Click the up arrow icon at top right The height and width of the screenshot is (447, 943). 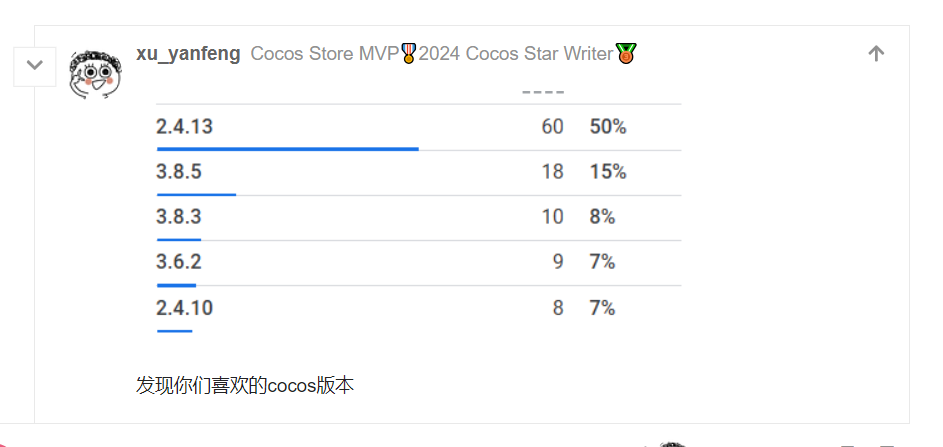876,54
